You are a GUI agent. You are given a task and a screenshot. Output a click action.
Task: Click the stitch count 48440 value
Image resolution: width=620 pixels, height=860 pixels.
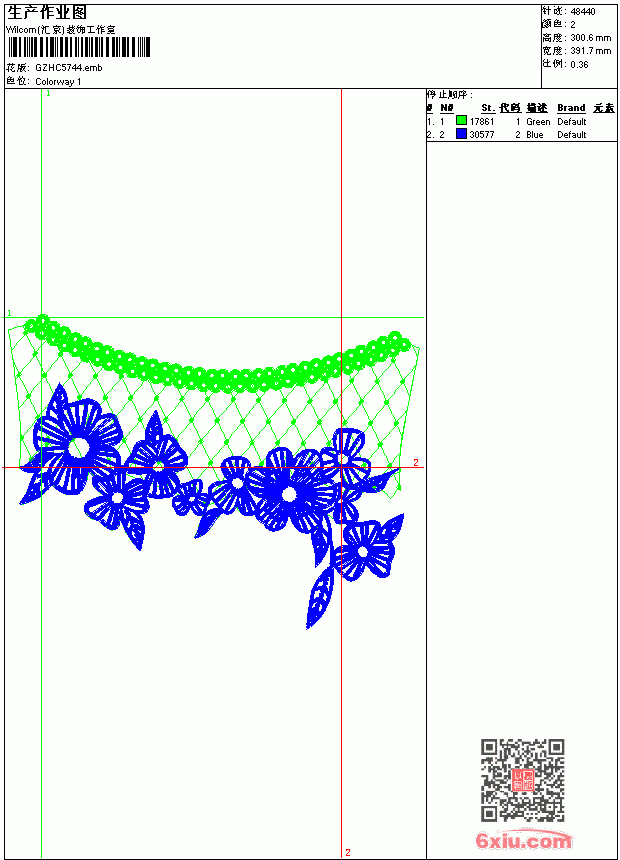[x=583, y=12]
